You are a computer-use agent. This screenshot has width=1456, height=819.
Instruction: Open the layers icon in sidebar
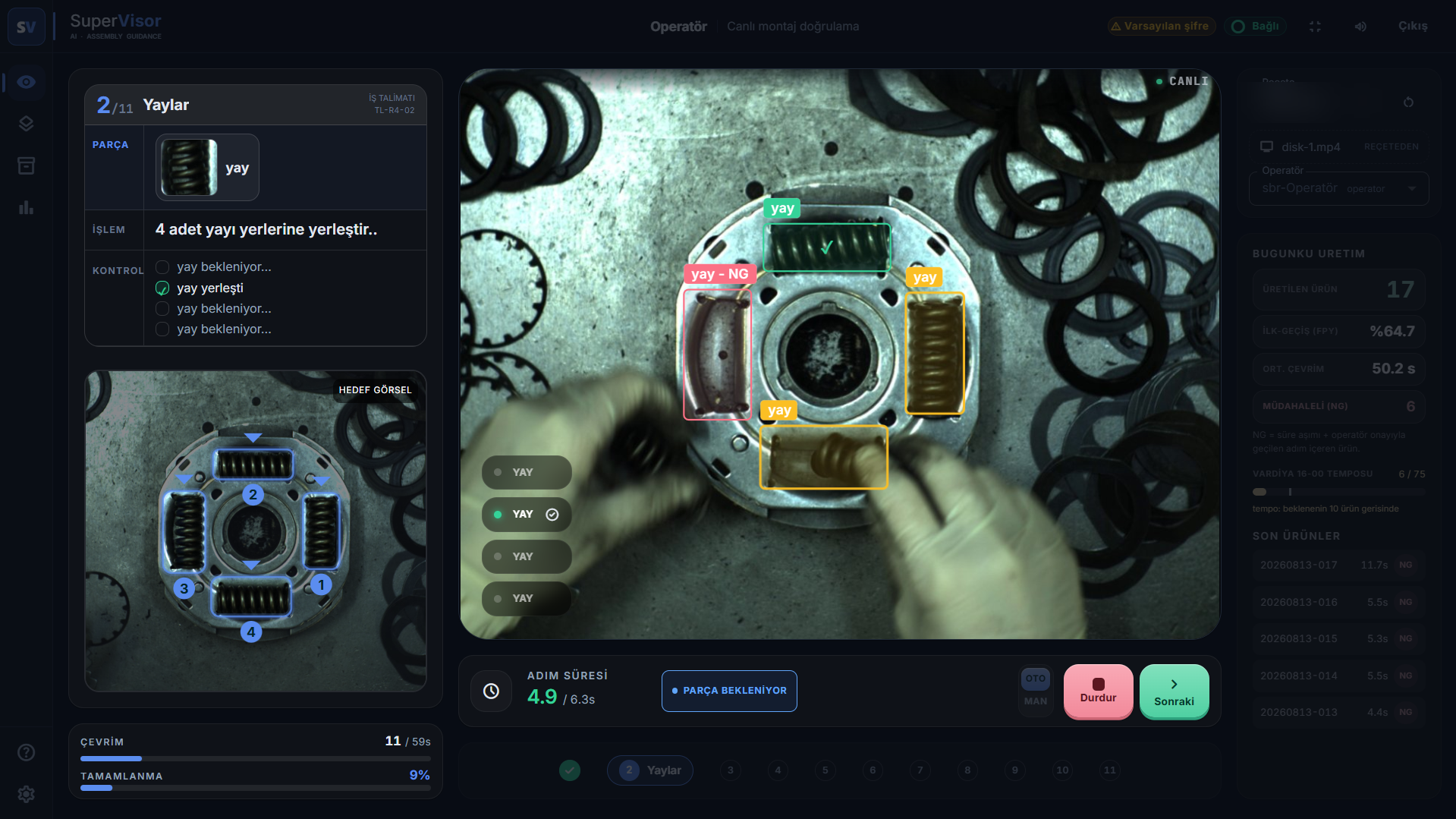(x=26, y=124)
